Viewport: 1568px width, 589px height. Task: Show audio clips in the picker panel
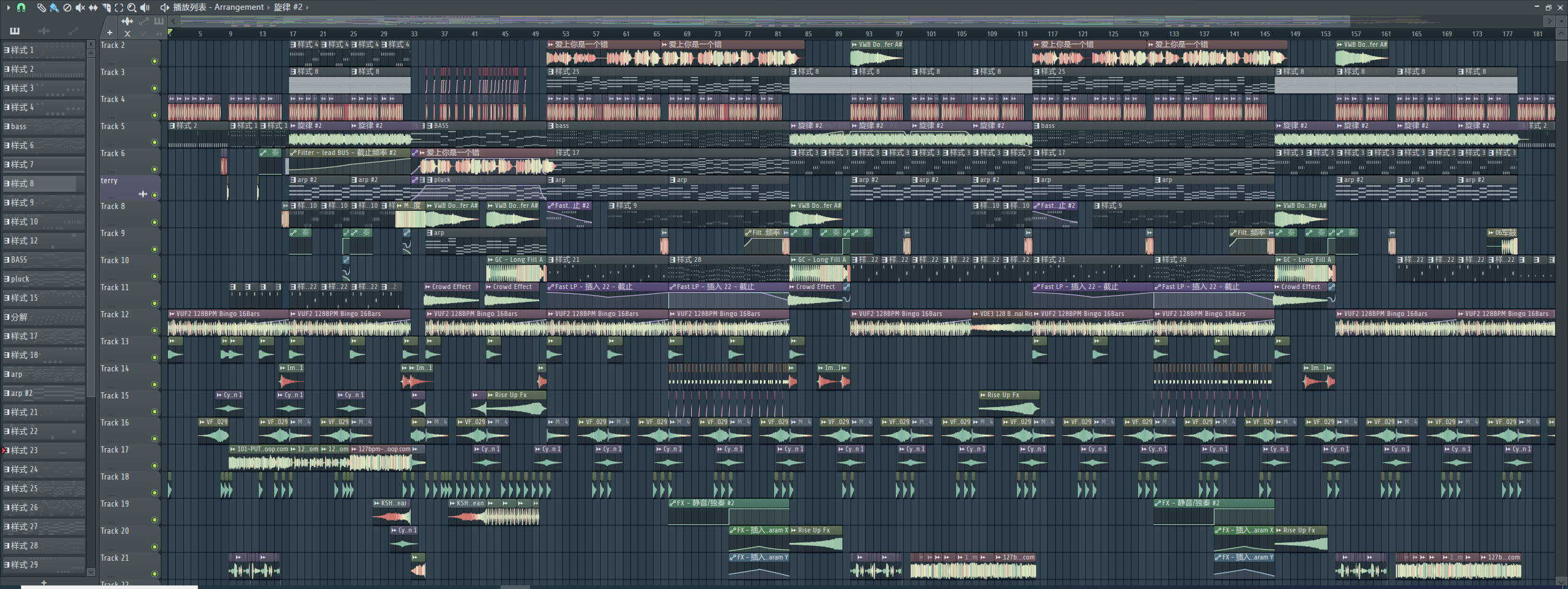click(44, 31)
